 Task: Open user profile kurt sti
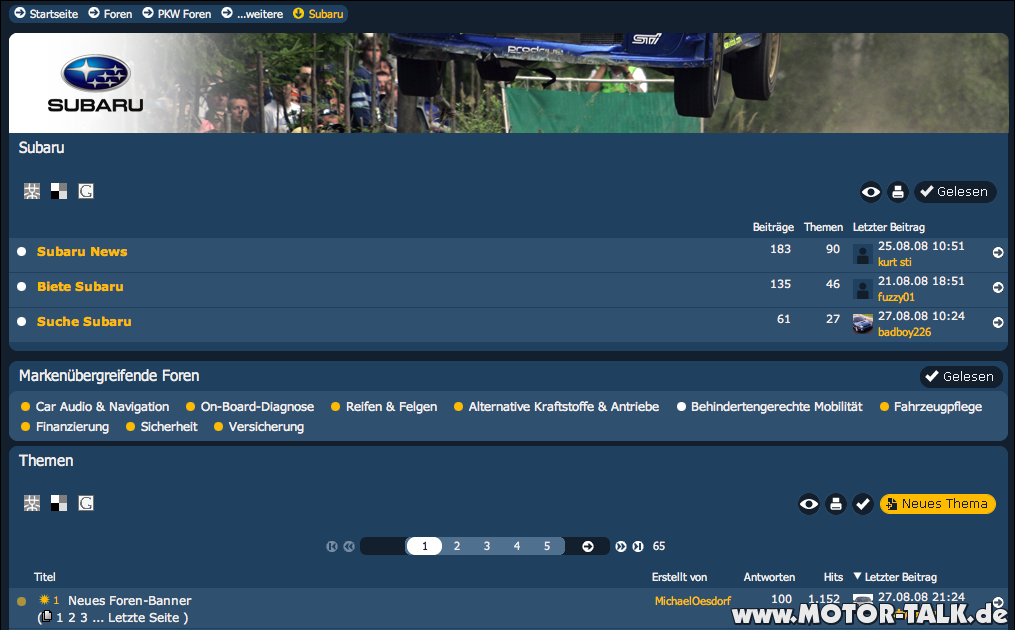pos(895,262)
